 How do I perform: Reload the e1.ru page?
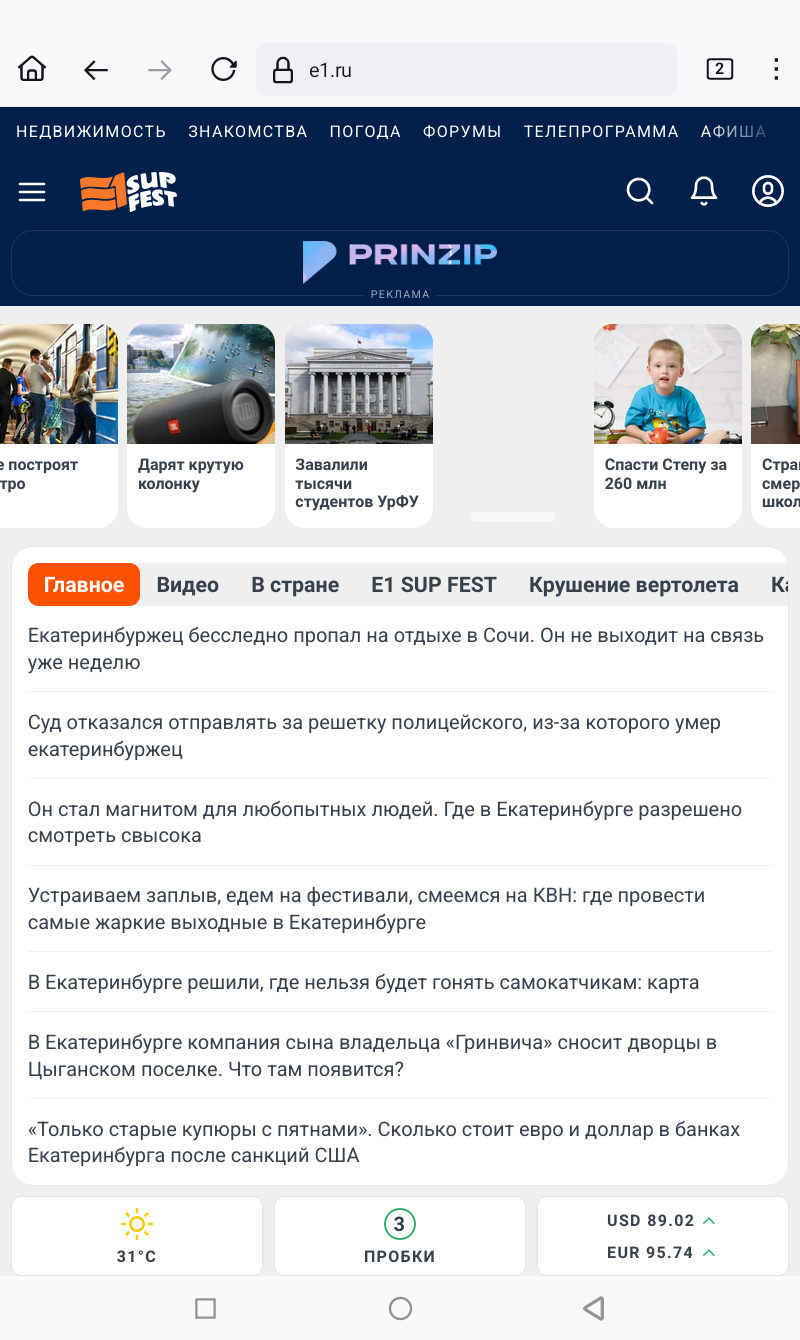click(223, 69)
